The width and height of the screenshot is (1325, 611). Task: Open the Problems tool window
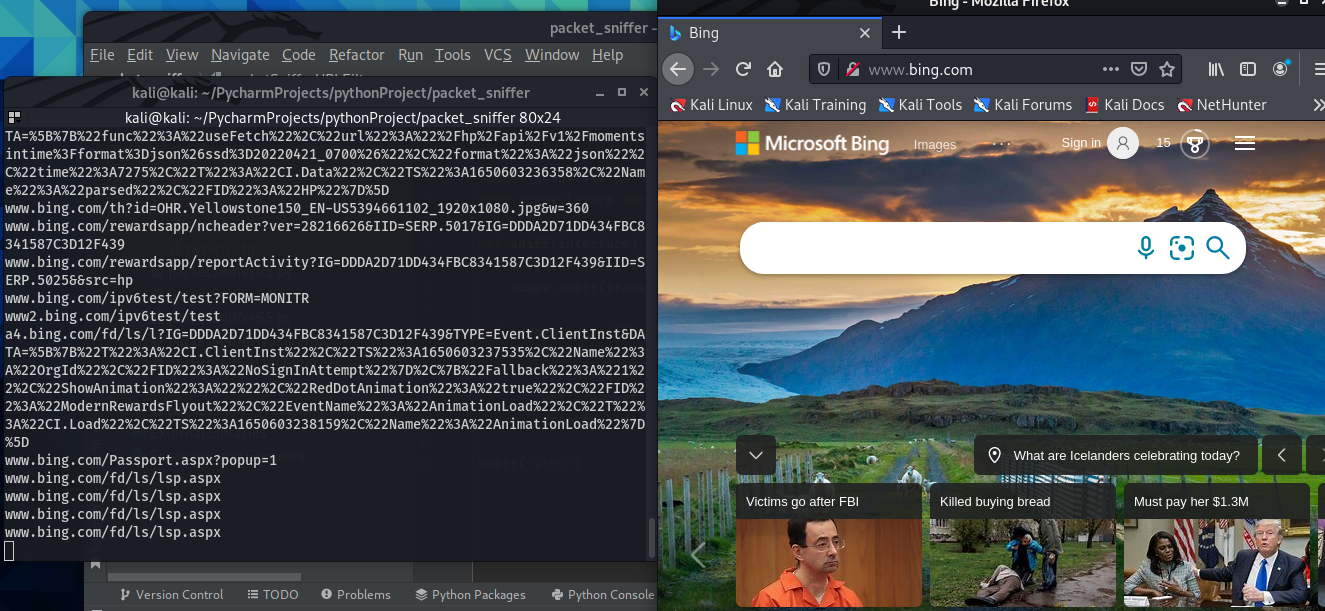[354, 594]
